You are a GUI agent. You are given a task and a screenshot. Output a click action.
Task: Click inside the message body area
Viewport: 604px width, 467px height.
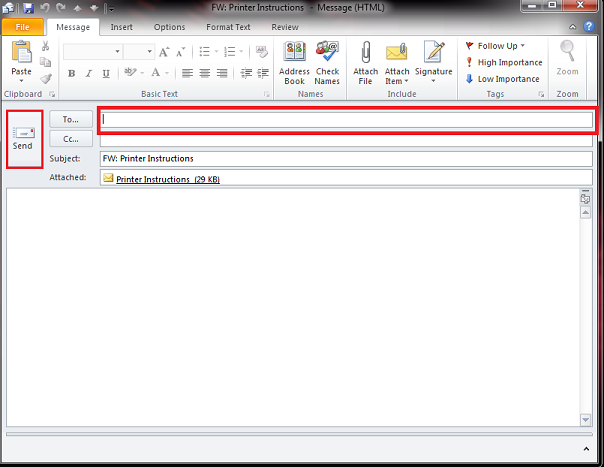point(293,307)
